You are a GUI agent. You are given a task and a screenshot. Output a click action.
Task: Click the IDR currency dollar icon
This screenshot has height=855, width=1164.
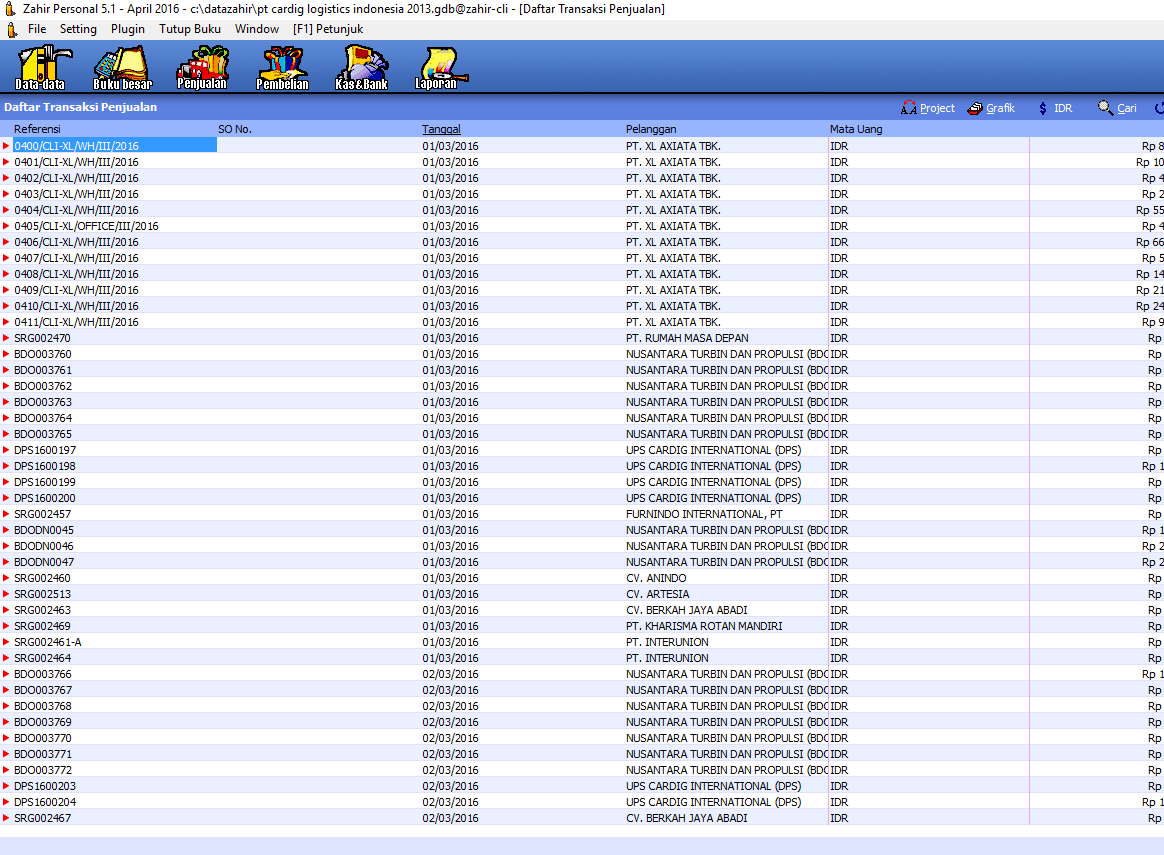point(1043,108)
